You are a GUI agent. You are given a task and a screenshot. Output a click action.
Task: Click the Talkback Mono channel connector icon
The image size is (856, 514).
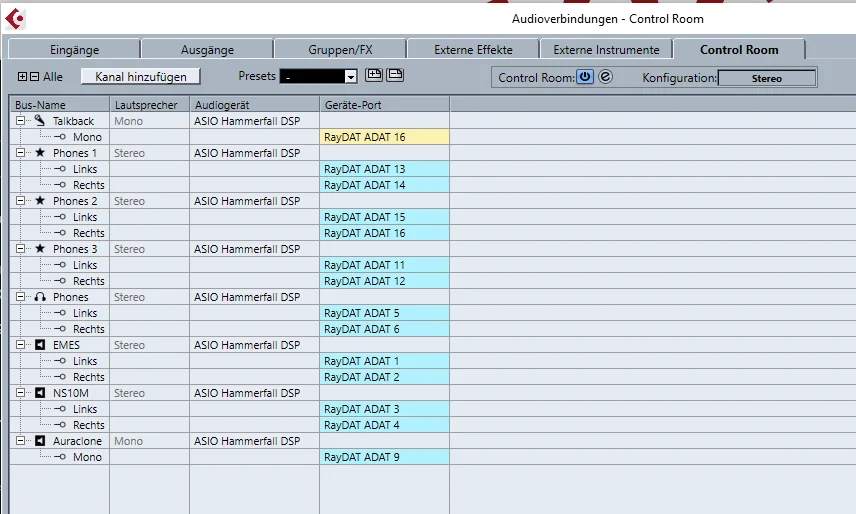pyautogui.click(x=60, y=136)
